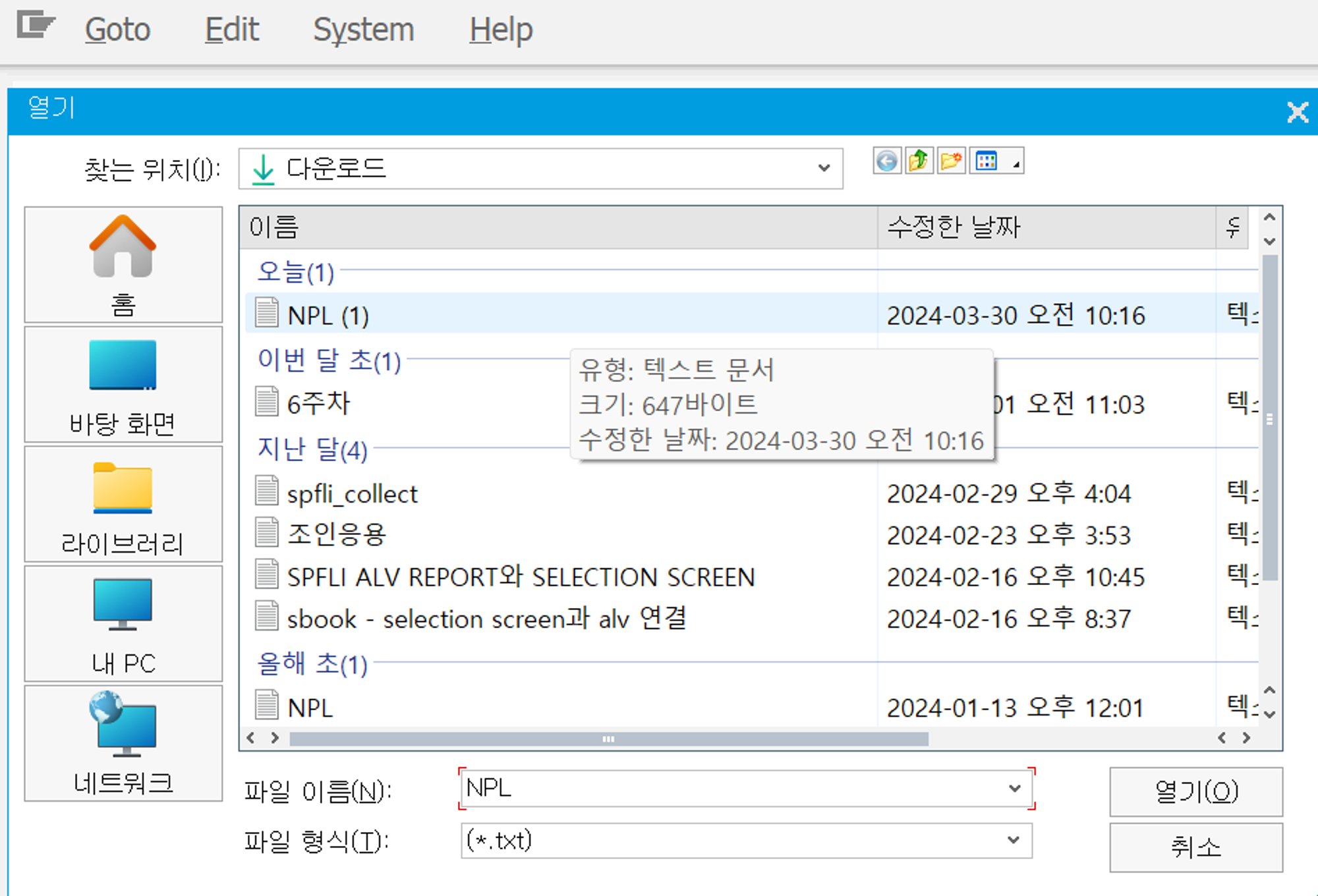Go up one folder level icon
This screenshot has height=896, width=1318.
coord(919,161)
